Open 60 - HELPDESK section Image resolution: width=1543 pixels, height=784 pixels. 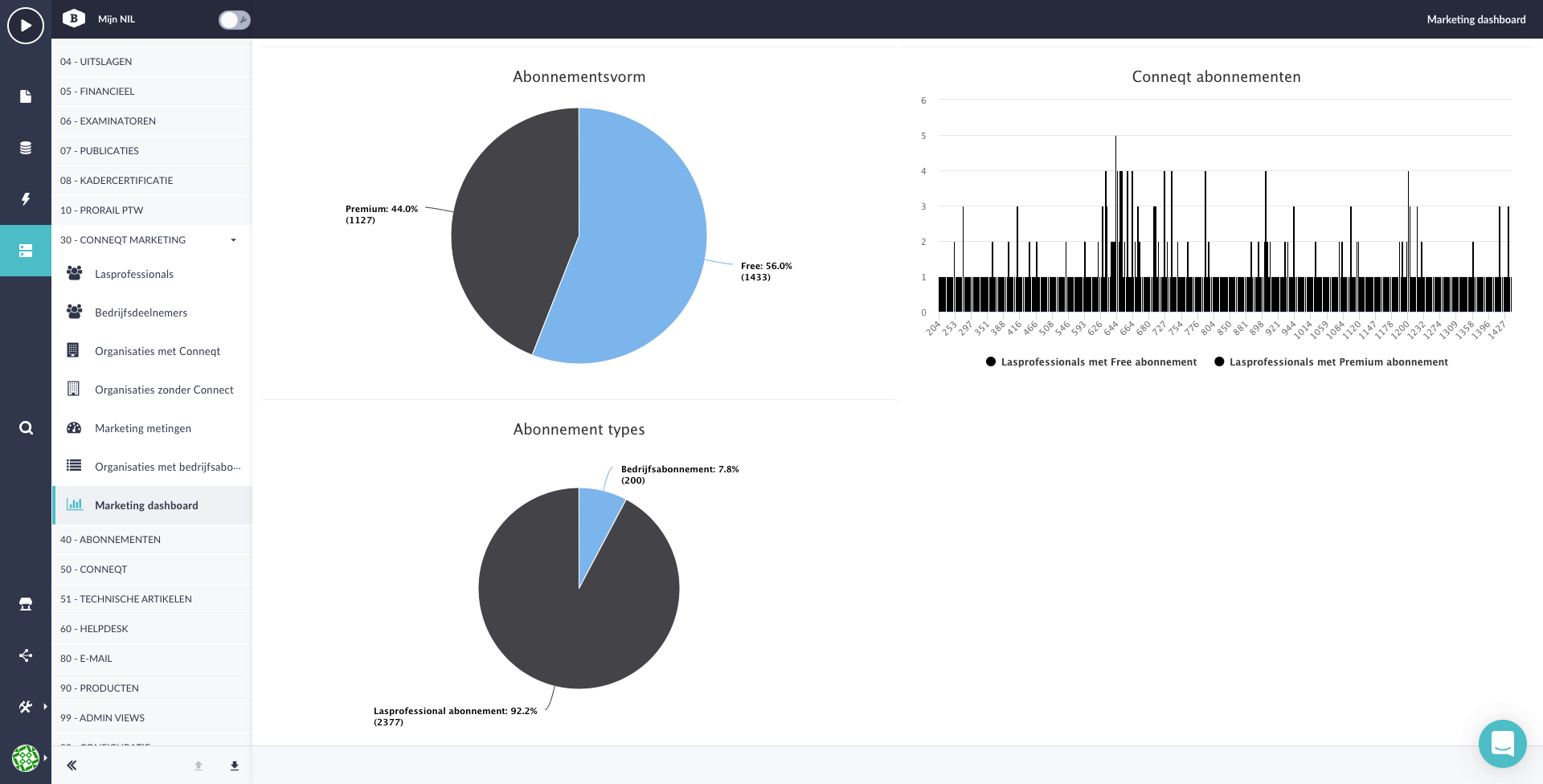(x=152, y=629)
